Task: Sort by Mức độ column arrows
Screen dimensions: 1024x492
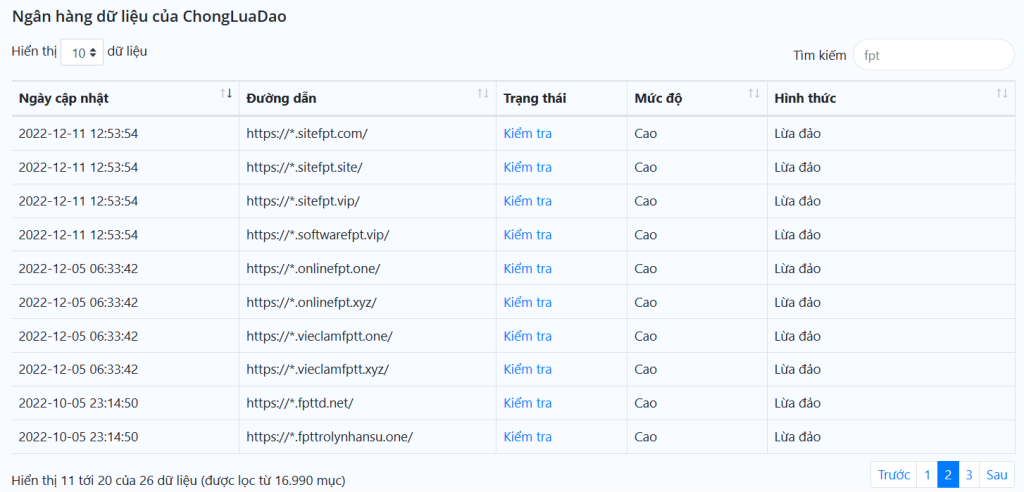Action: 754,93
